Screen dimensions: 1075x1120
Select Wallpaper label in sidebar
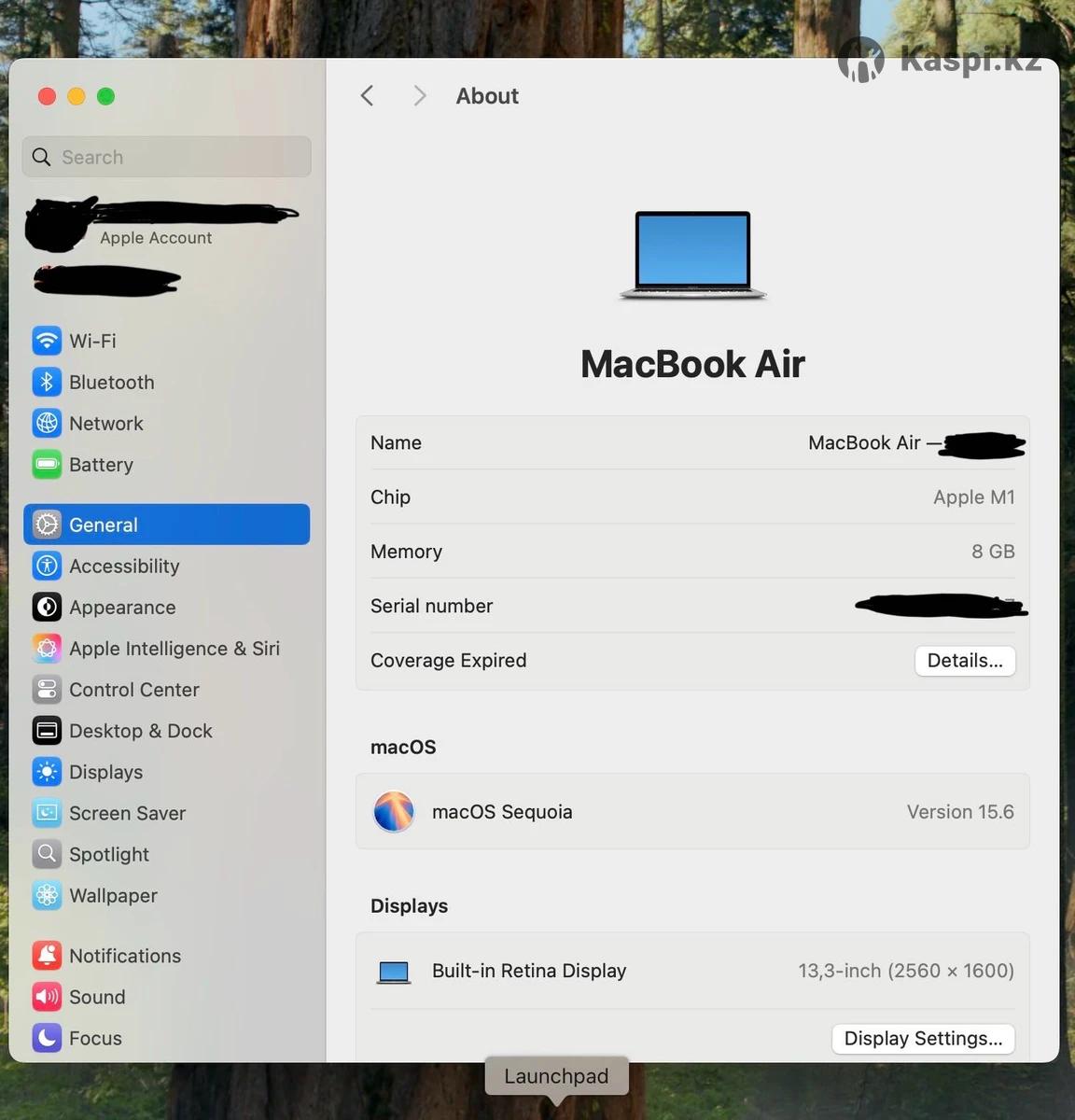click(x=113, y=895)
